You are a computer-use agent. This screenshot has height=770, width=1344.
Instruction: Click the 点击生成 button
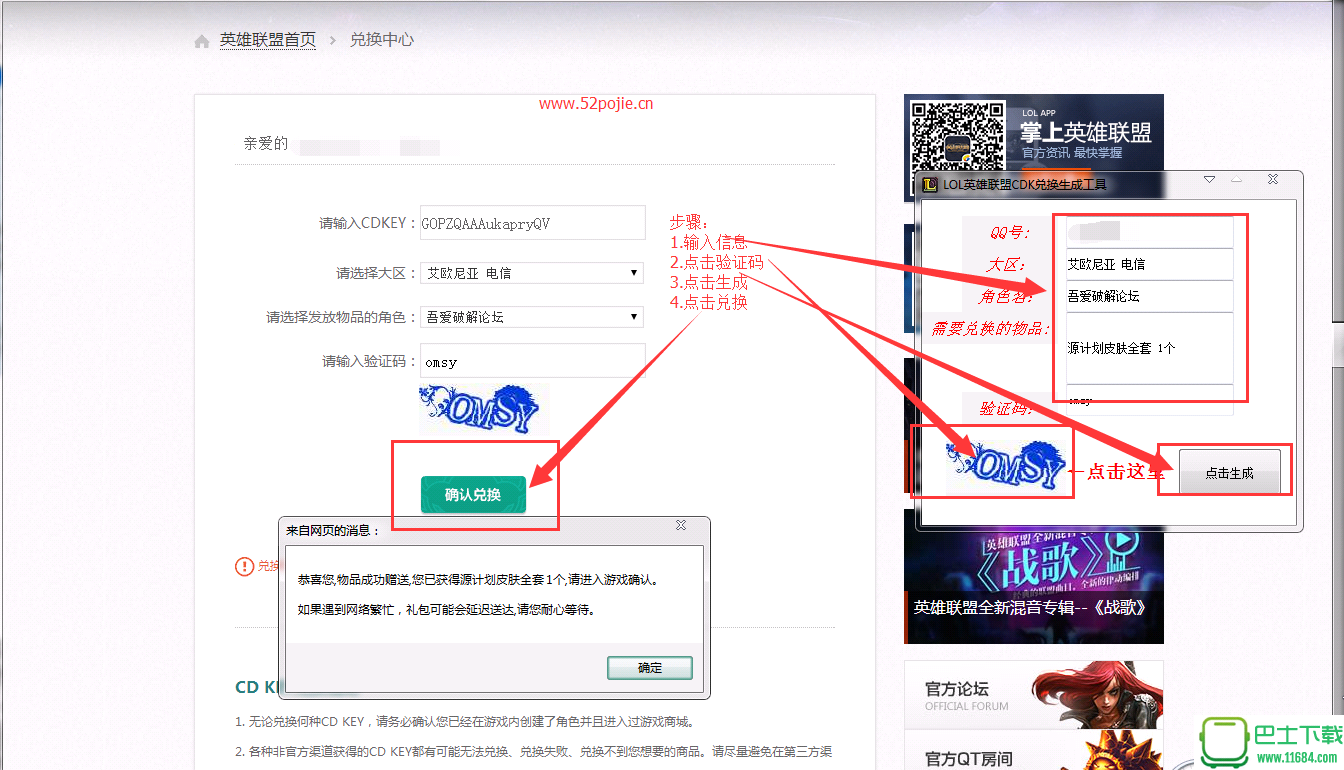click(x=1229, y=473)
